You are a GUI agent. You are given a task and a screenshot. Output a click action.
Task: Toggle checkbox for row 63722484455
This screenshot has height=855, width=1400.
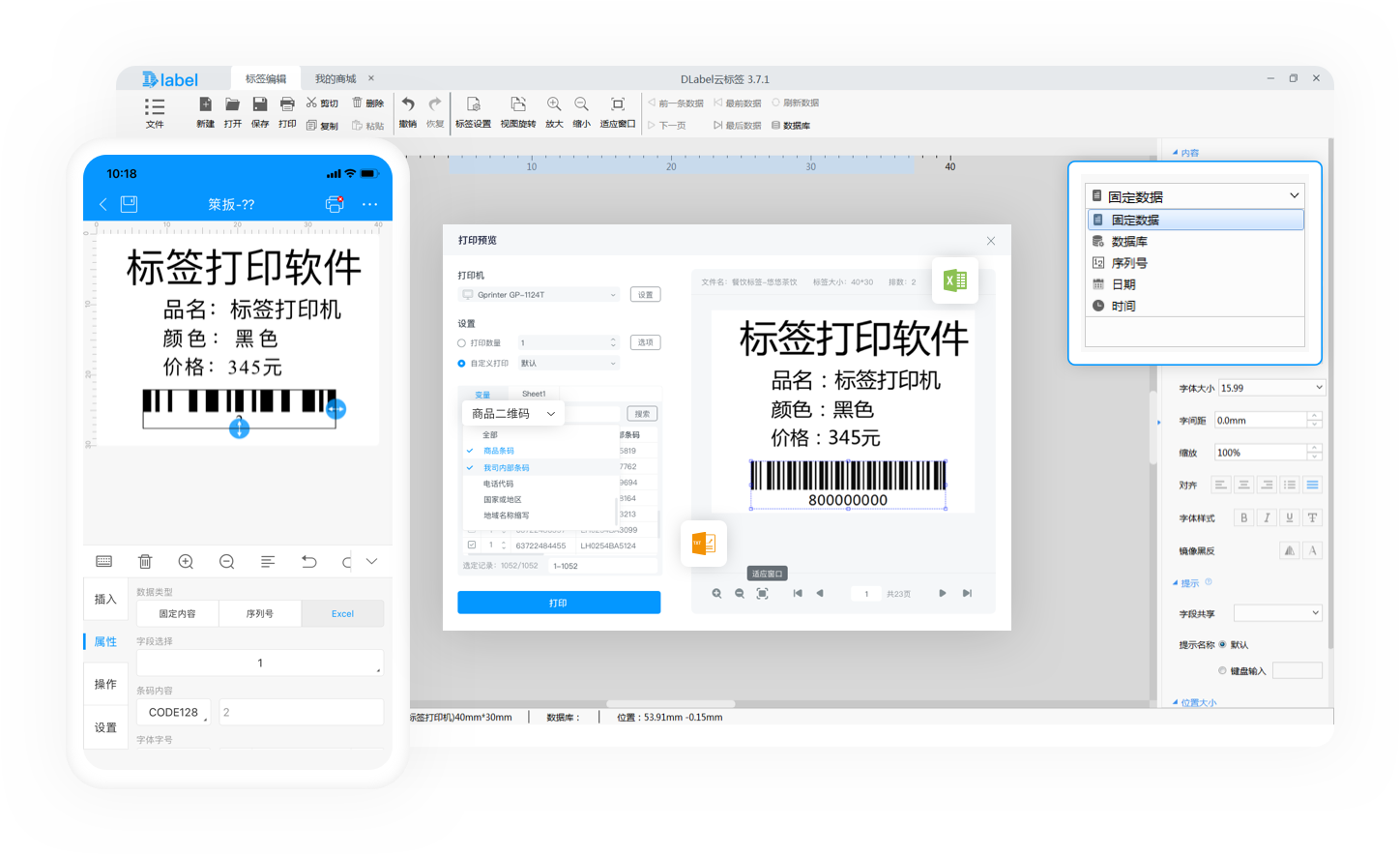pos(472,545)
